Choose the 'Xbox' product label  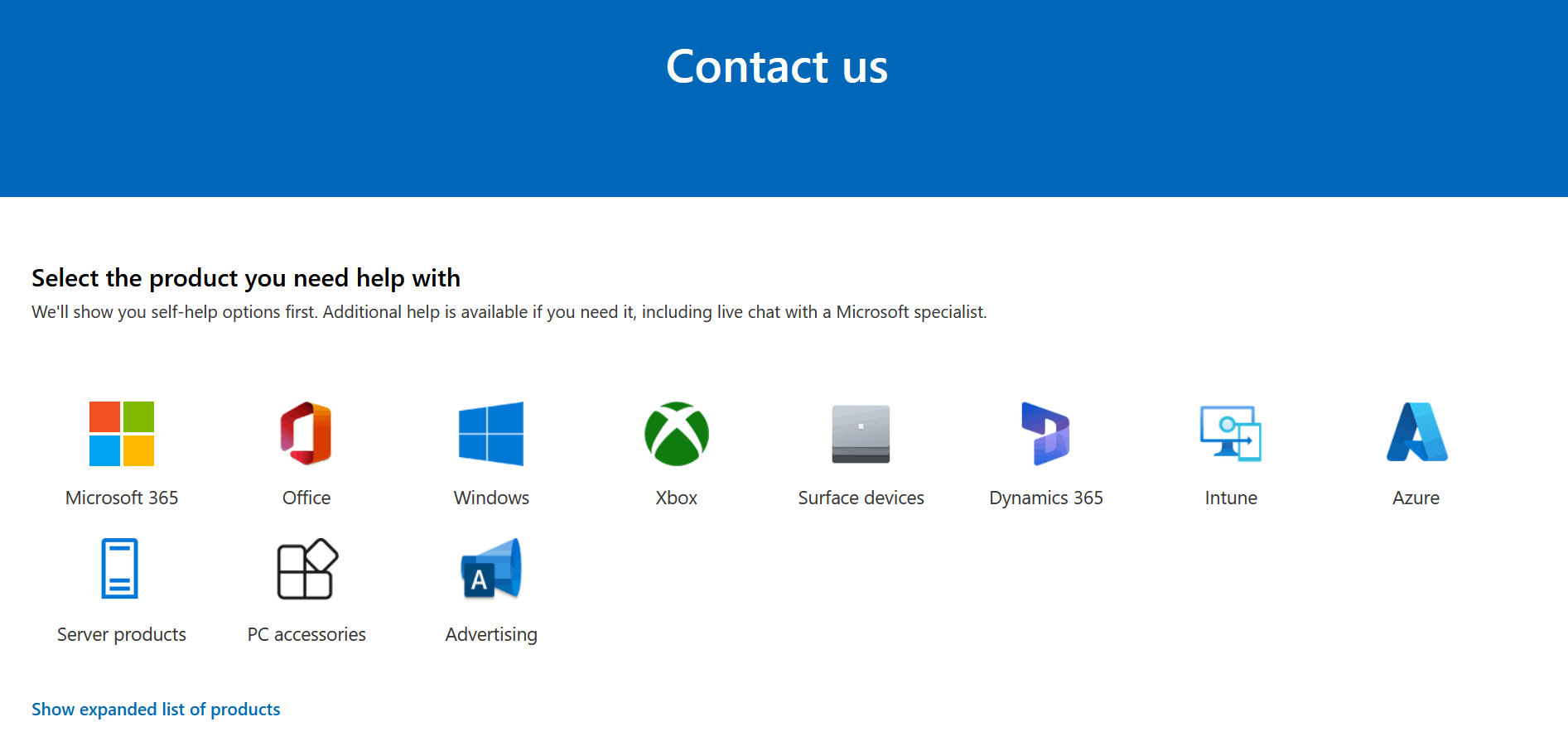tap(677, 498)
